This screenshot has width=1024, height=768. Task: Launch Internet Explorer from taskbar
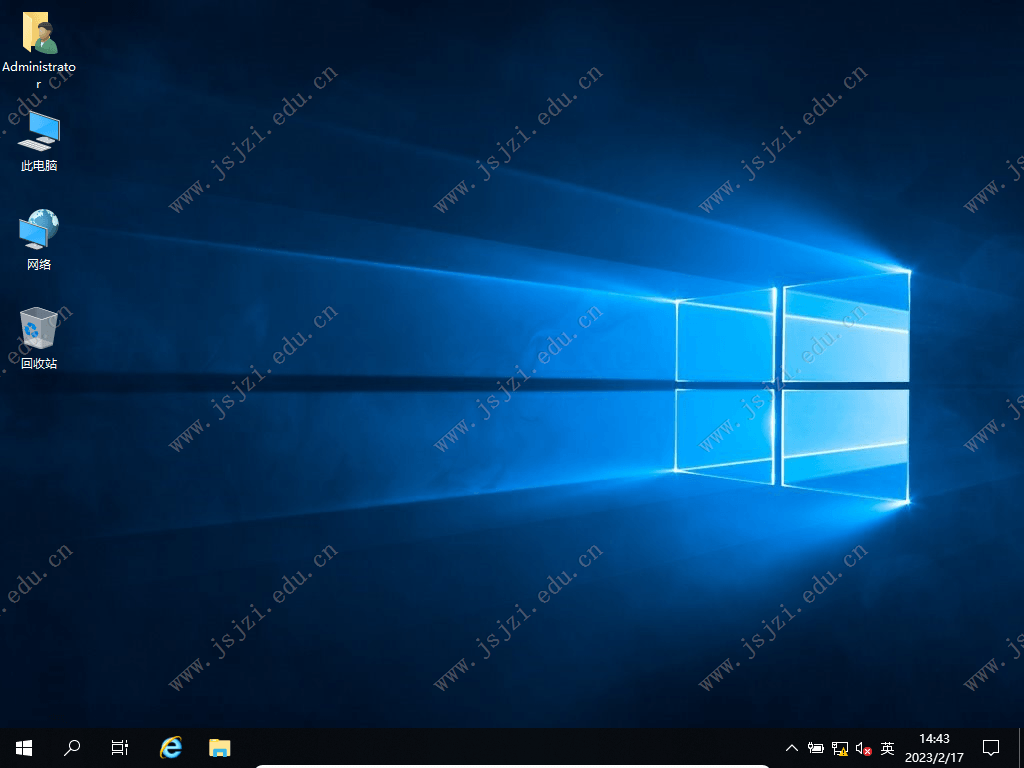pos(171,748)
